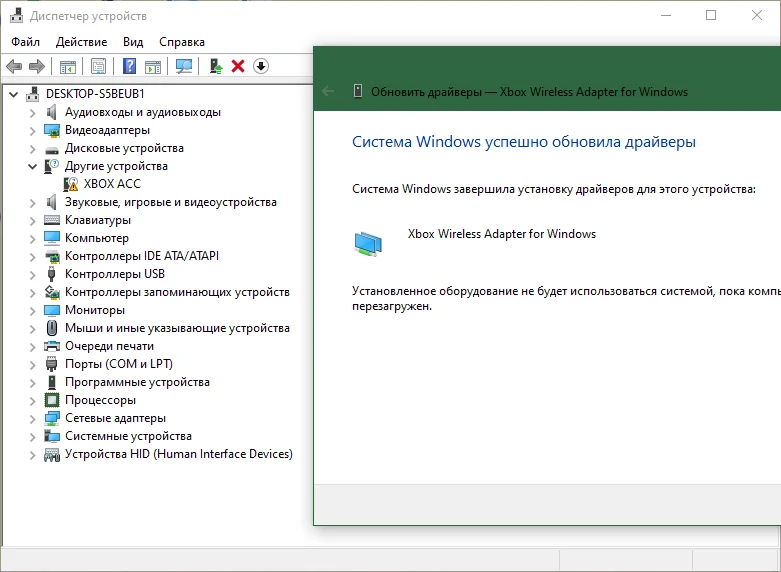Click the 'Xbox Wireless Adapter for Windows' device name

click(x=502, y=234)
